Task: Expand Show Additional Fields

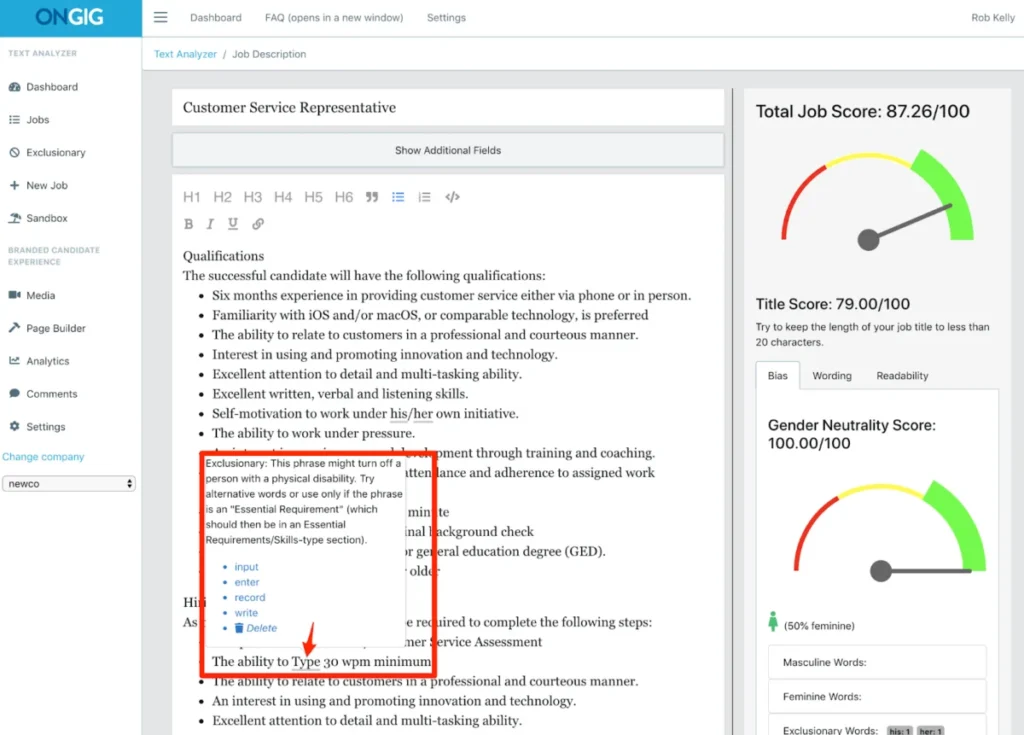Action: coord(448,151)
